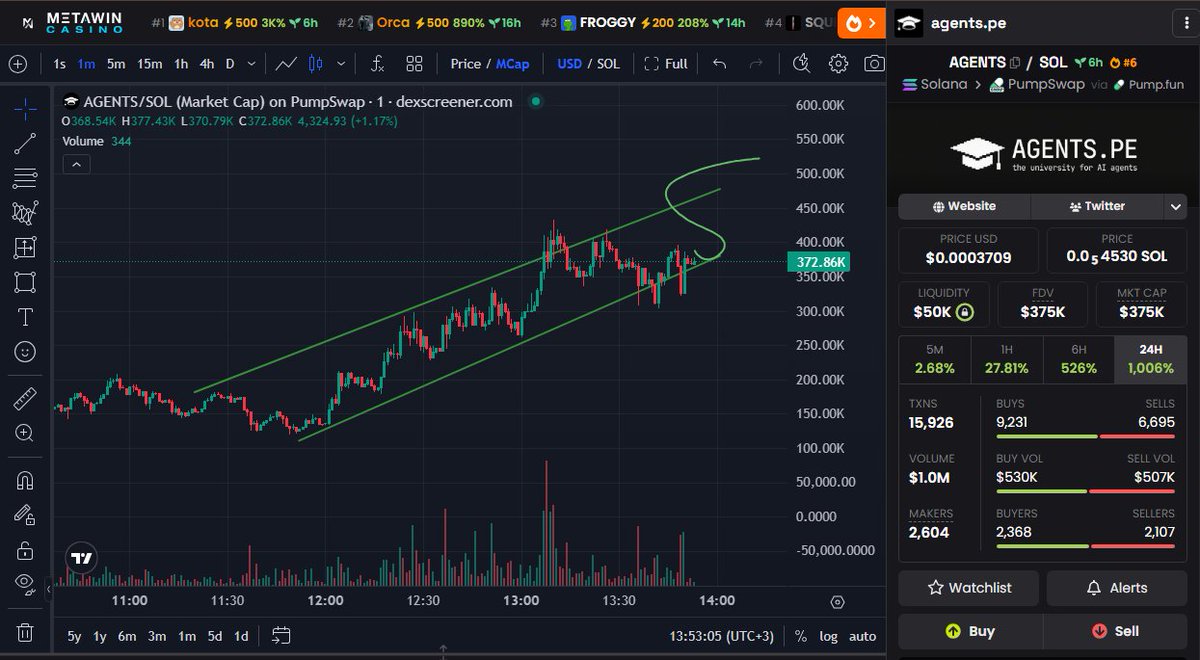Open the Fibonacci retracement tools
Image resolution: width=1200 pixels, height=660 pixels.
pyautogui.click(x=25, y=178)
